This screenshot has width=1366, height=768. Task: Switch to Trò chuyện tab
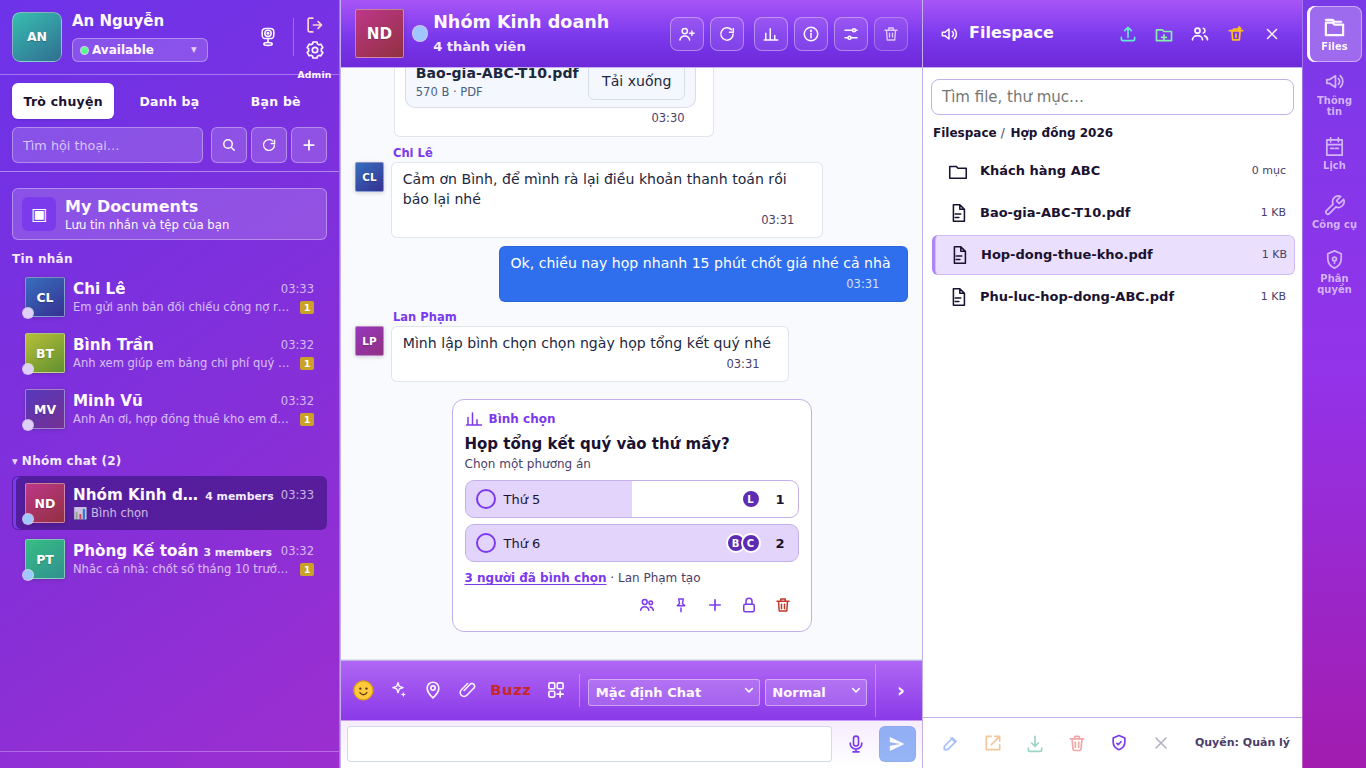[x=63, y=101]
